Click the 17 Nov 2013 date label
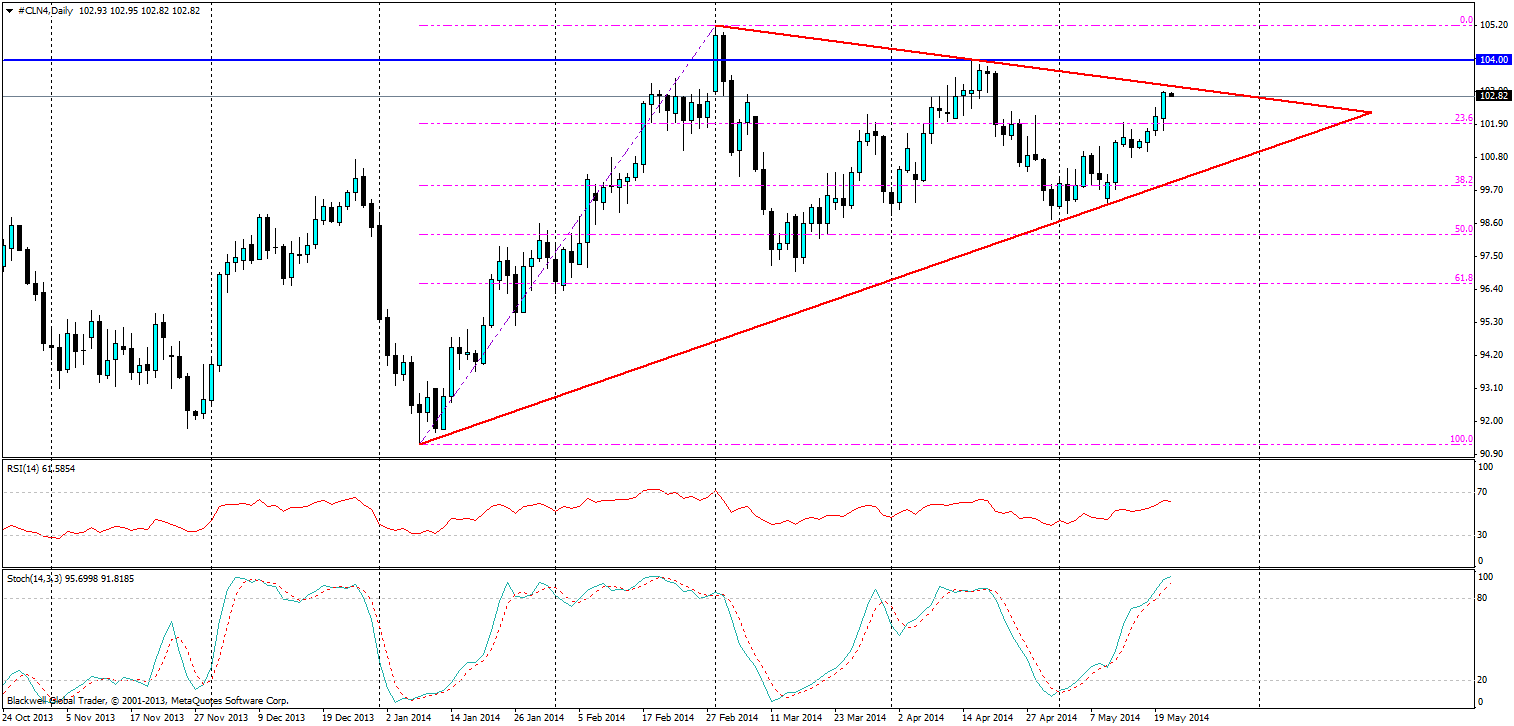1514x726 pixels. (158, 718)
